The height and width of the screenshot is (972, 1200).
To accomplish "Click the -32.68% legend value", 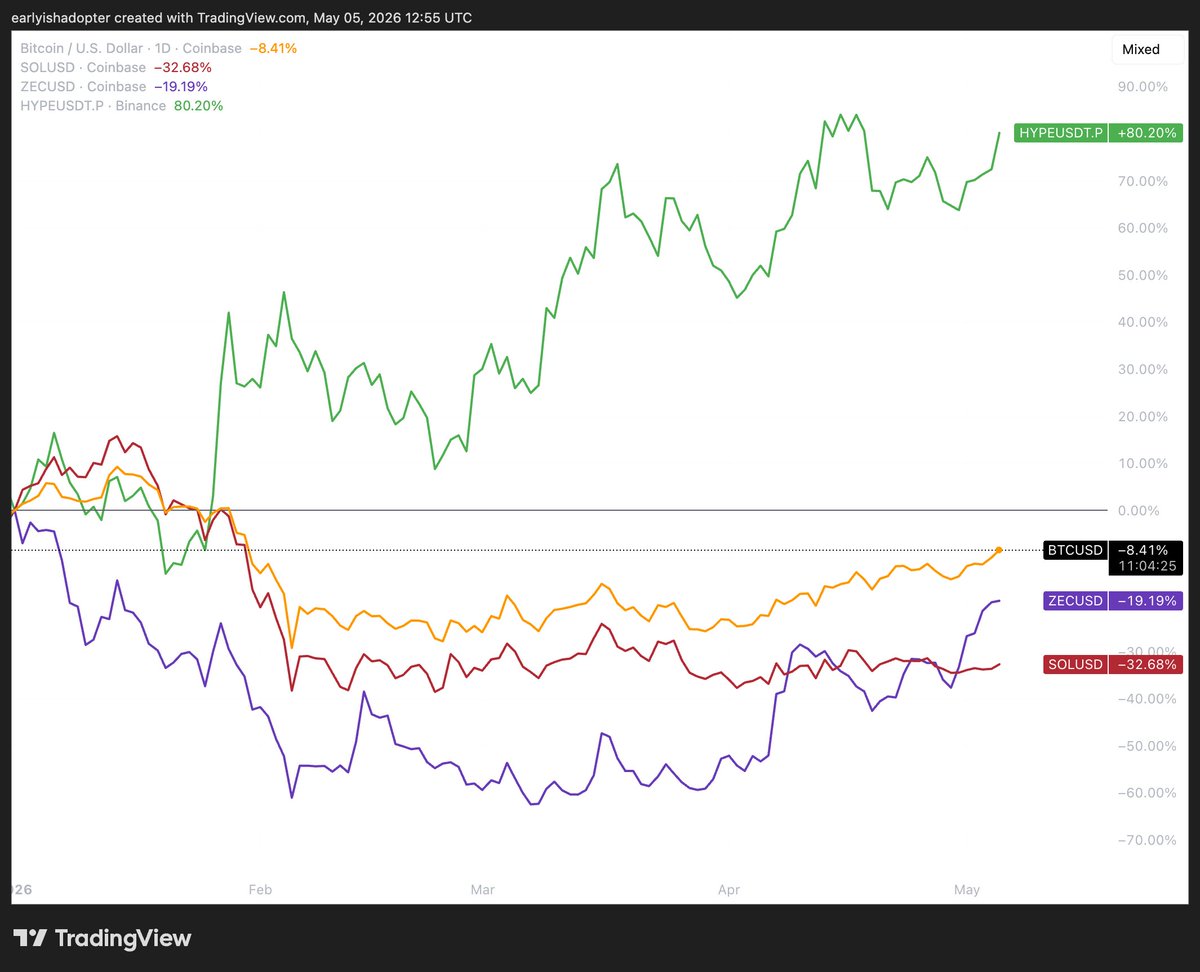I will click(183, 67).
